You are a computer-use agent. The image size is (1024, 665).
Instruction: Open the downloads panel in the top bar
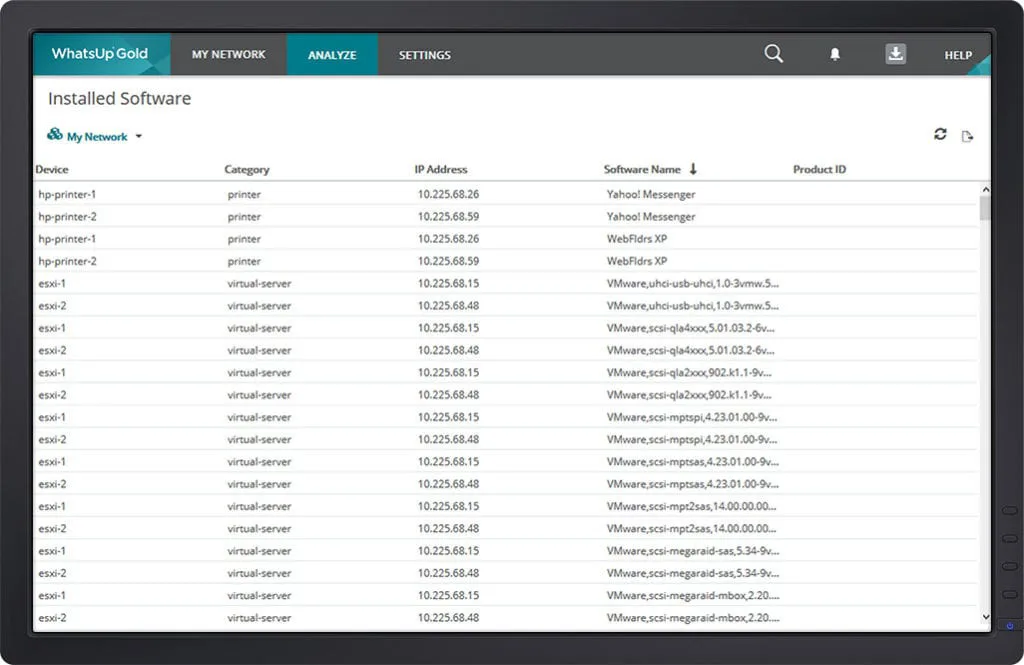coord(896,55)
